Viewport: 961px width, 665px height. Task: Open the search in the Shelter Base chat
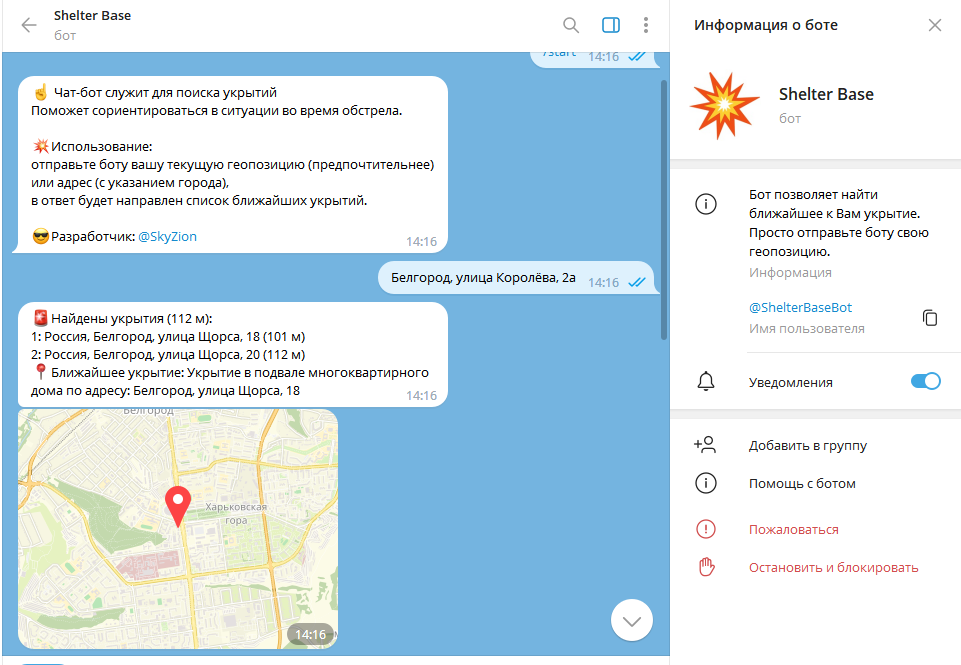coord(571,25)
